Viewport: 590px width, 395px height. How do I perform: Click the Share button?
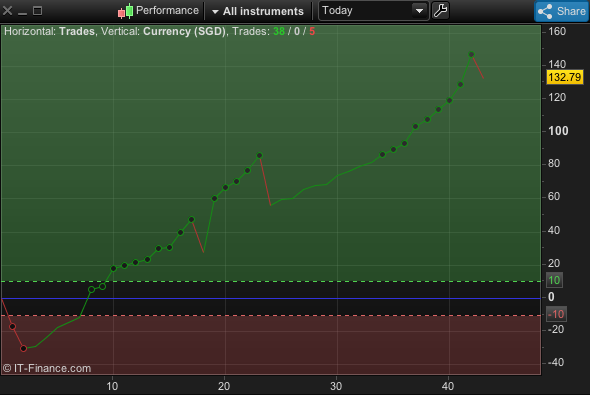(561, 11)
